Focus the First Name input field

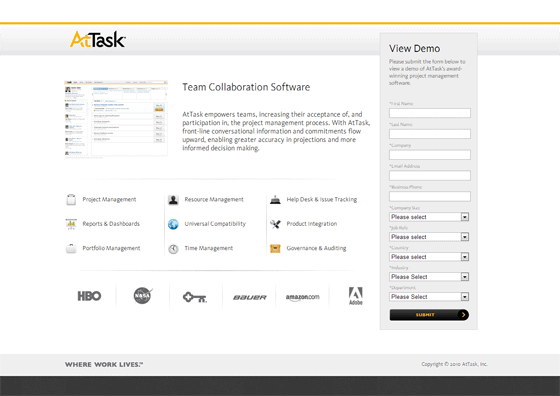430,113
